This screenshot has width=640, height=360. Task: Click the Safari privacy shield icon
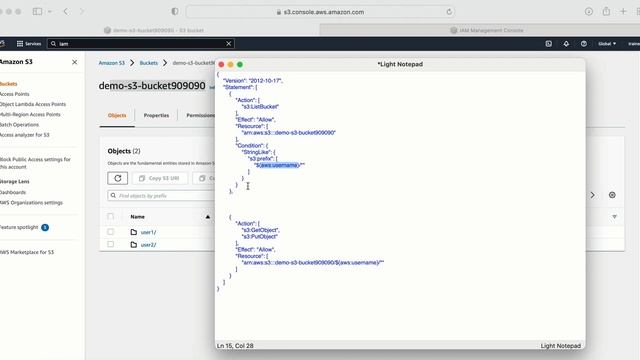(x=175, y=11)
